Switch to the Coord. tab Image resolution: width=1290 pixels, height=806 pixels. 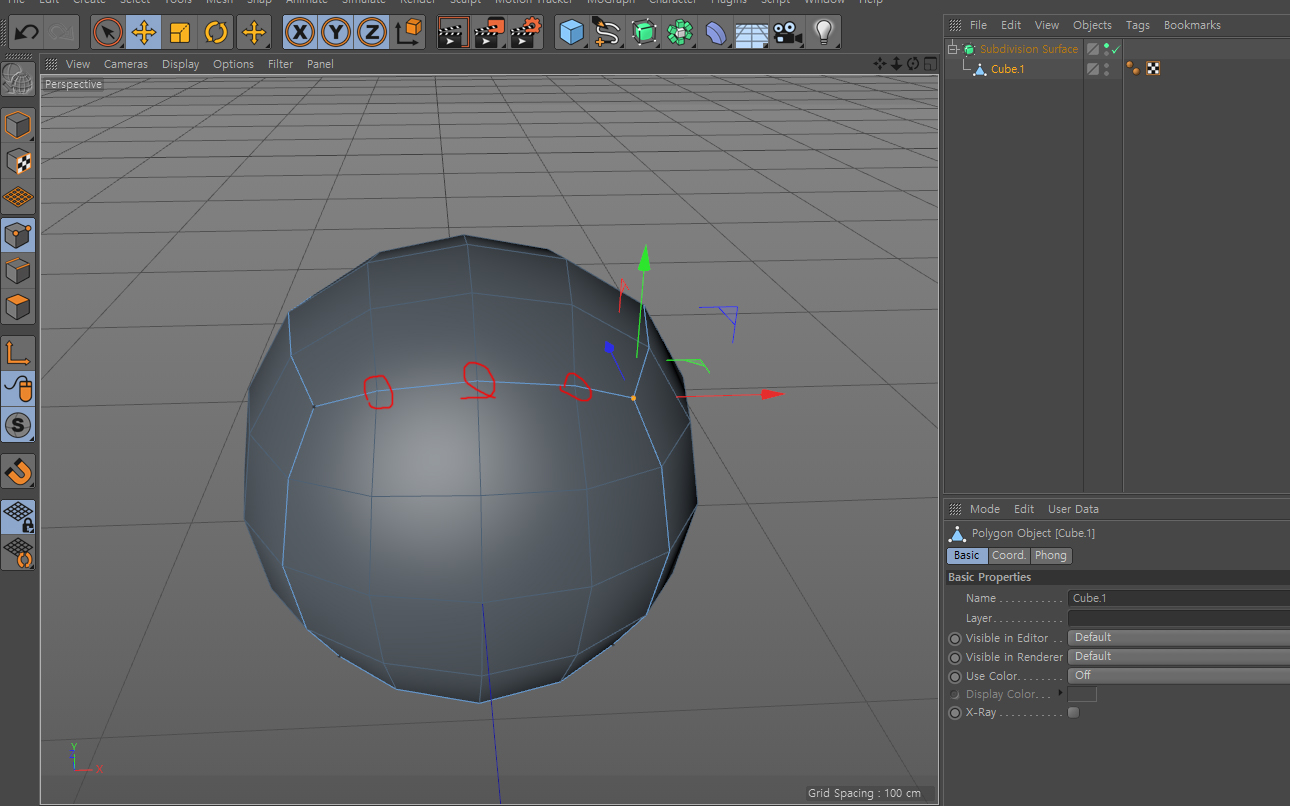click(x=1009, y=555)
